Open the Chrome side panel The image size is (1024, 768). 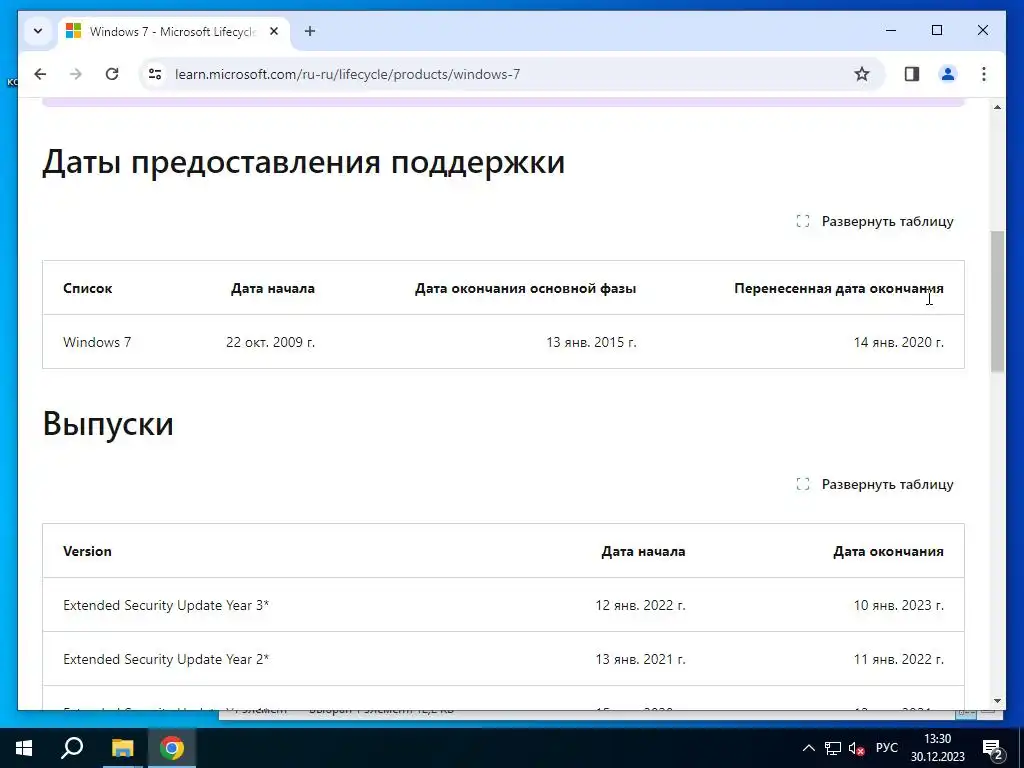coord(912,74)
